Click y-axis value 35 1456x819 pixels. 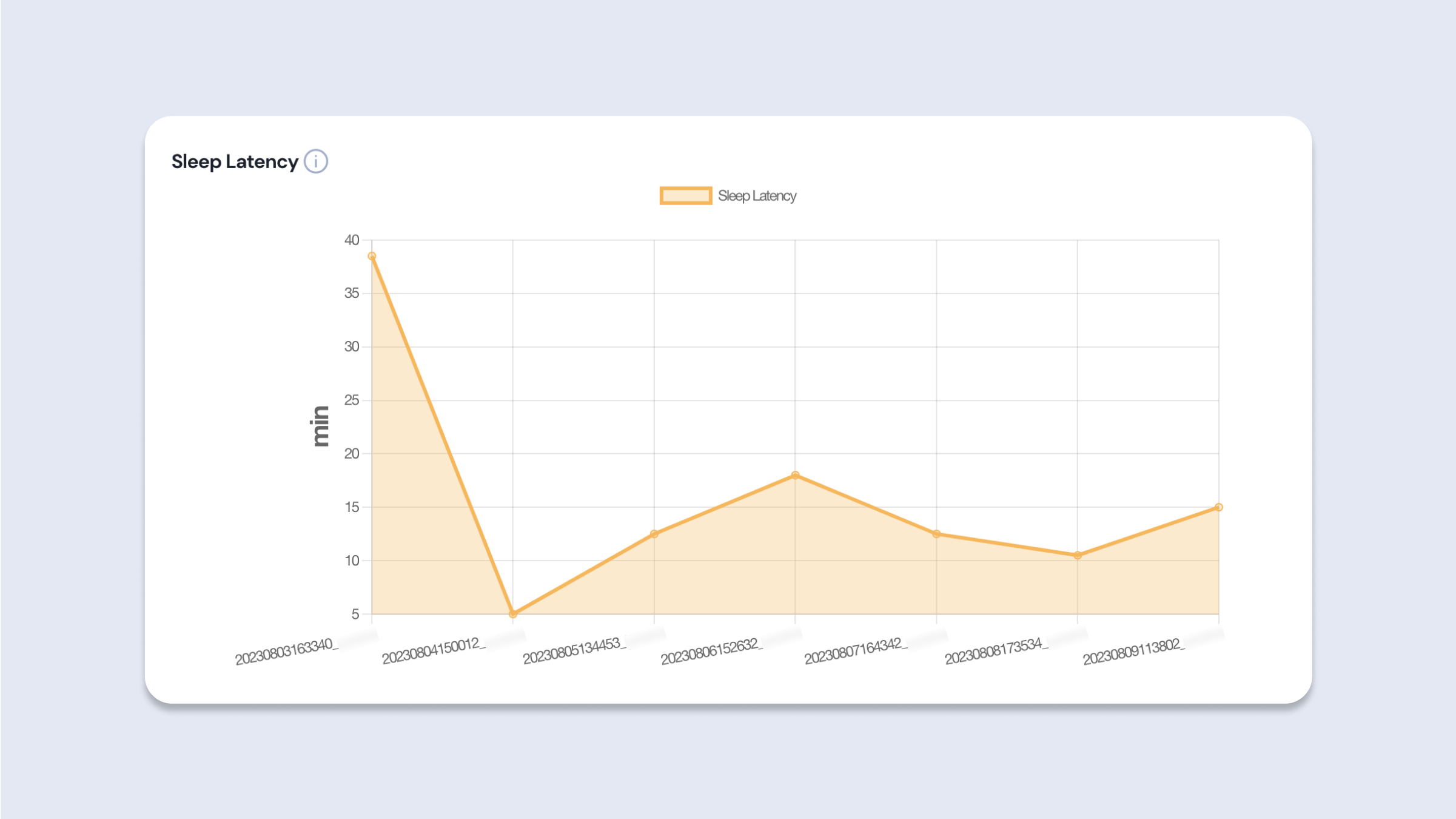click(352, 294)
